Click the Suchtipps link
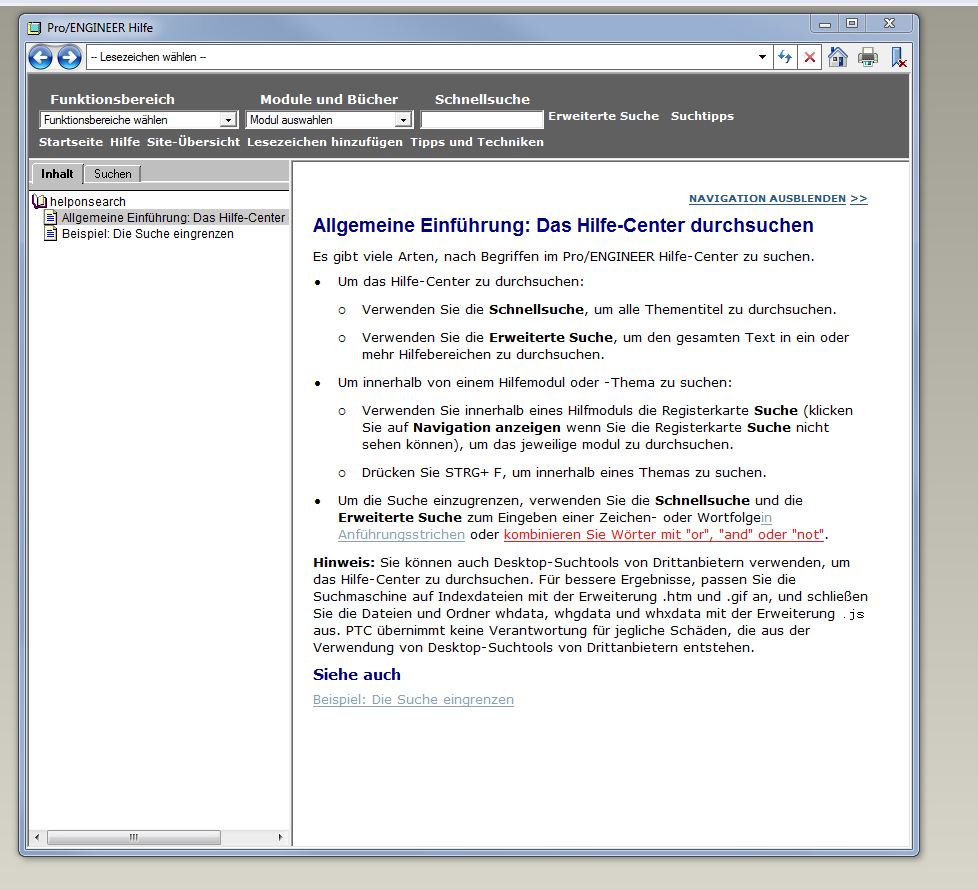The image size is (978, 890). coord(702,116)
